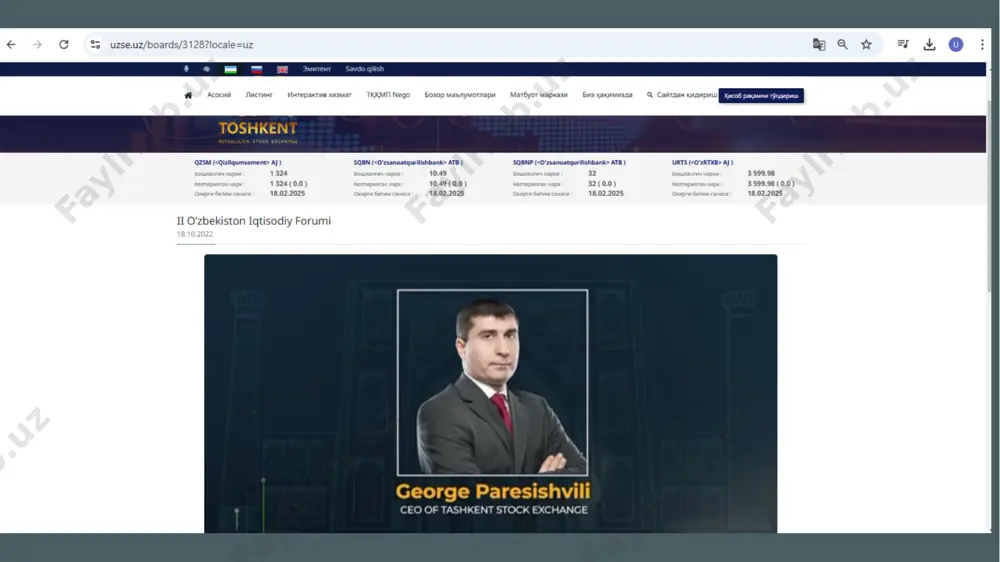1000x562 pixels.
Task: Click the address bar URL uzse.uz/boards/3128
Action: 181,45
